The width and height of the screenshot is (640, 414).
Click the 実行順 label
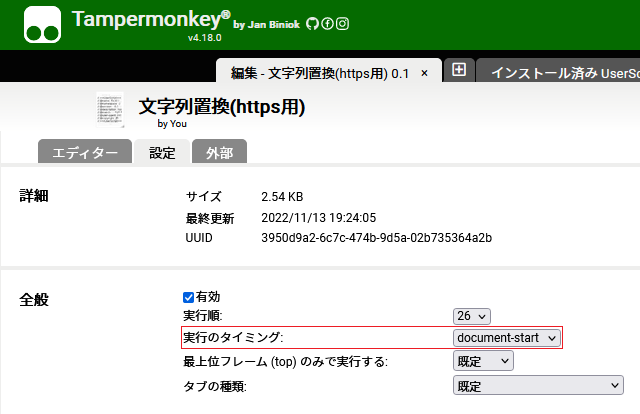[202, 316]
